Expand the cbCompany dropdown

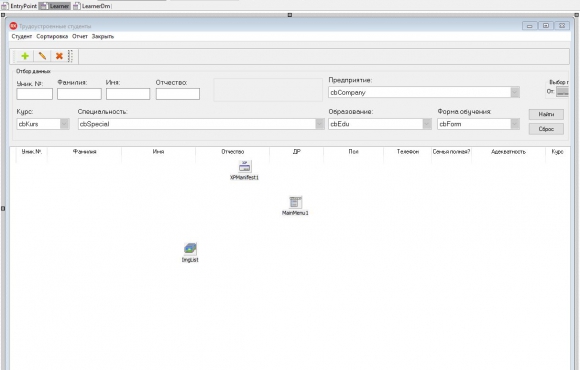click(515, 92)
